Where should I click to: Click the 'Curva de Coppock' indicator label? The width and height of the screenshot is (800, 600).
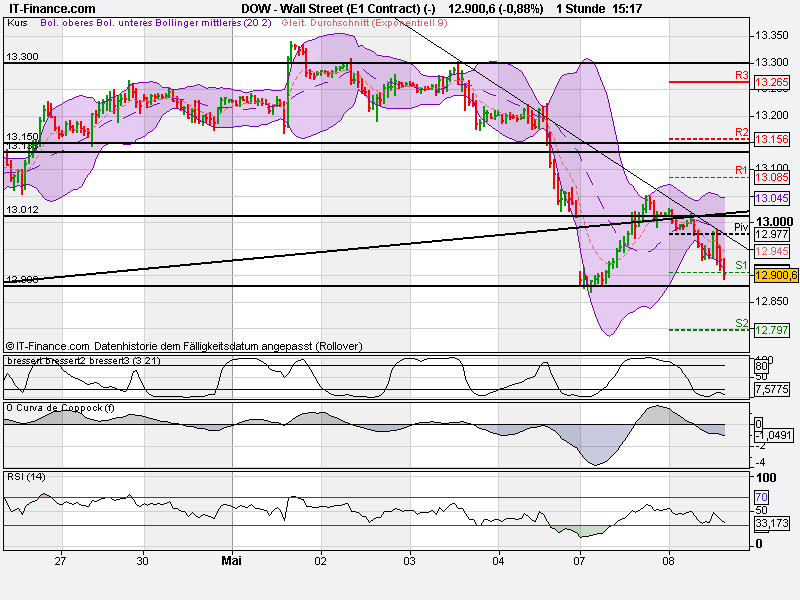point(61,408)
